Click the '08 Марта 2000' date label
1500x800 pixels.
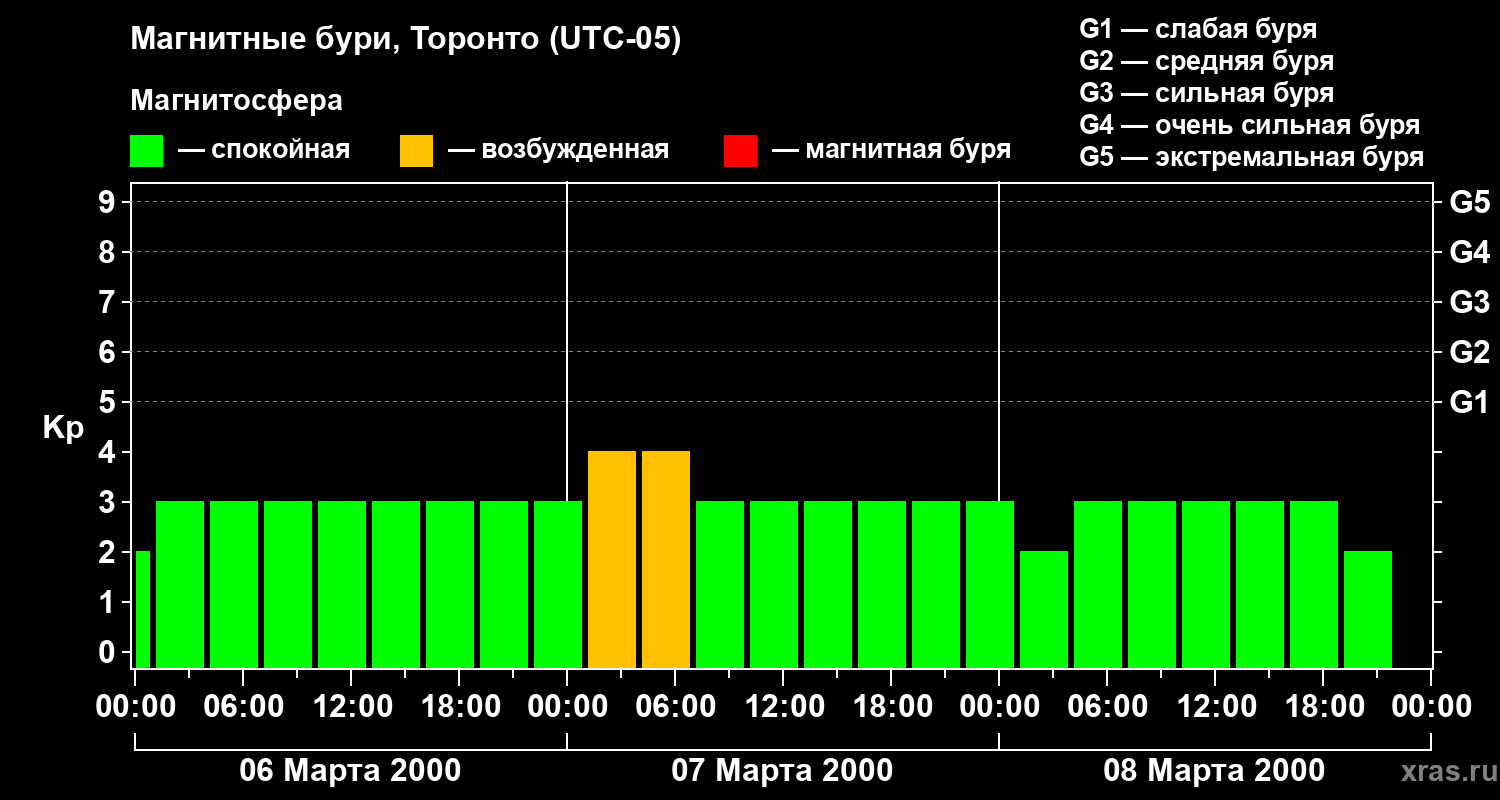[1214, 771]
